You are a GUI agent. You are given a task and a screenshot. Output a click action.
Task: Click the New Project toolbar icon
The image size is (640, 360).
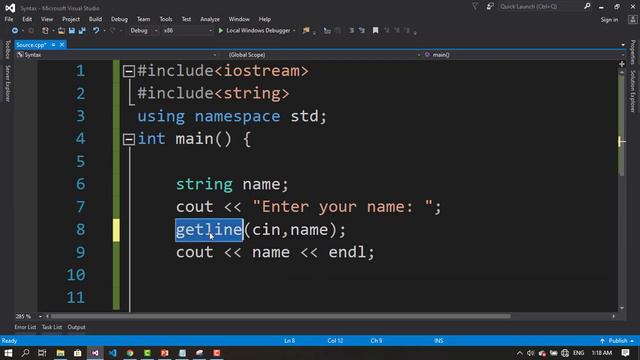tap(45, 31)
